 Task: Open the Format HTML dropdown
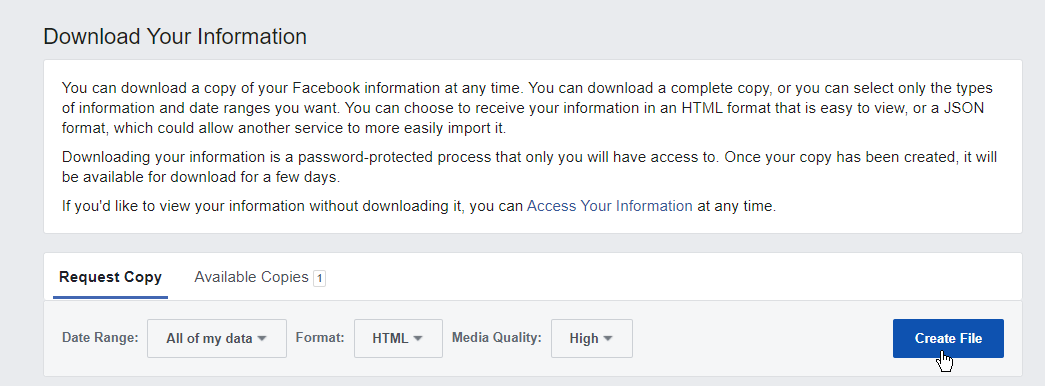tap(398, 339)
